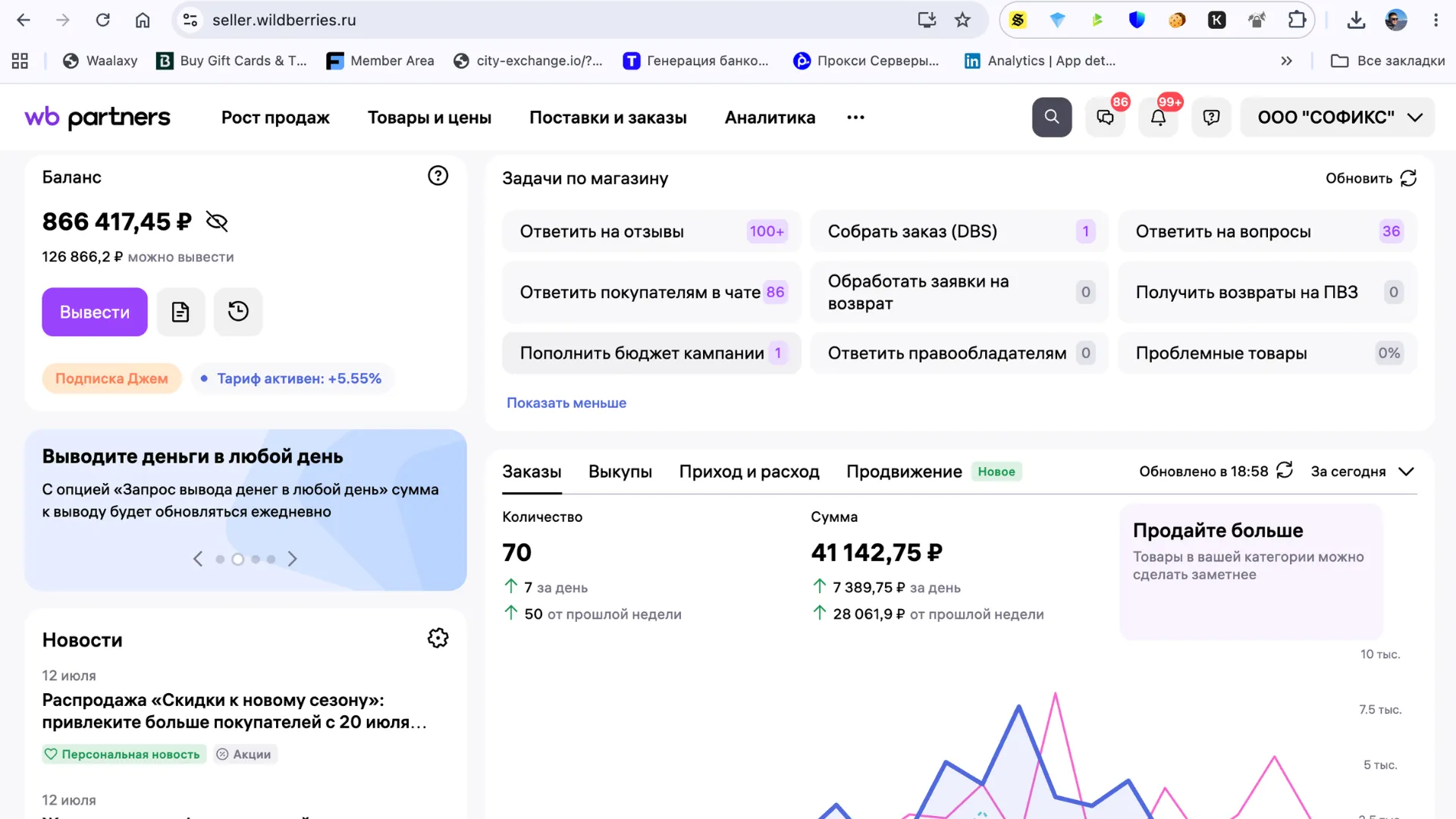Open news article Распродажа «Скидки к новому сезону»
1456x819 pixels.
[234, 711]
